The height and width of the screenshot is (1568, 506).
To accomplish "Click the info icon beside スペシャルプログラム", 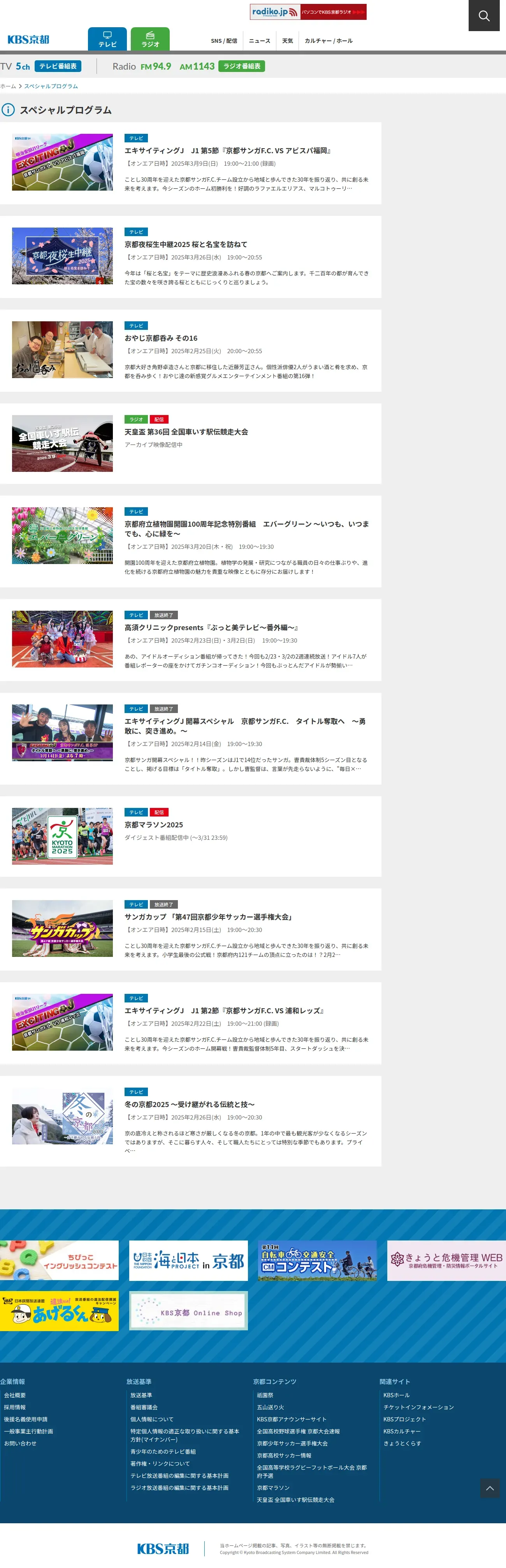I will point(8,110).
